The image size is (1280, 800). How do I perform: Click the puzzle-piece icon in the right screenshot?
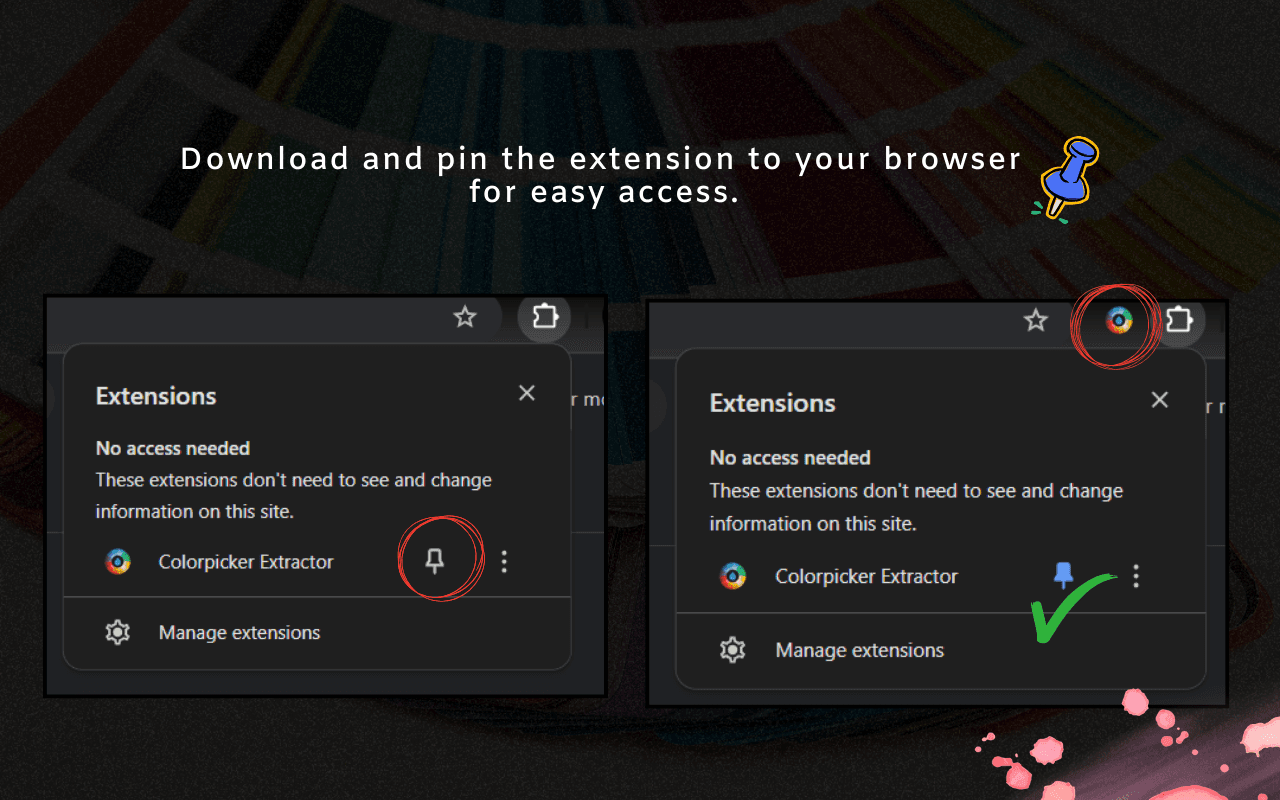[x=1179, y=320]
